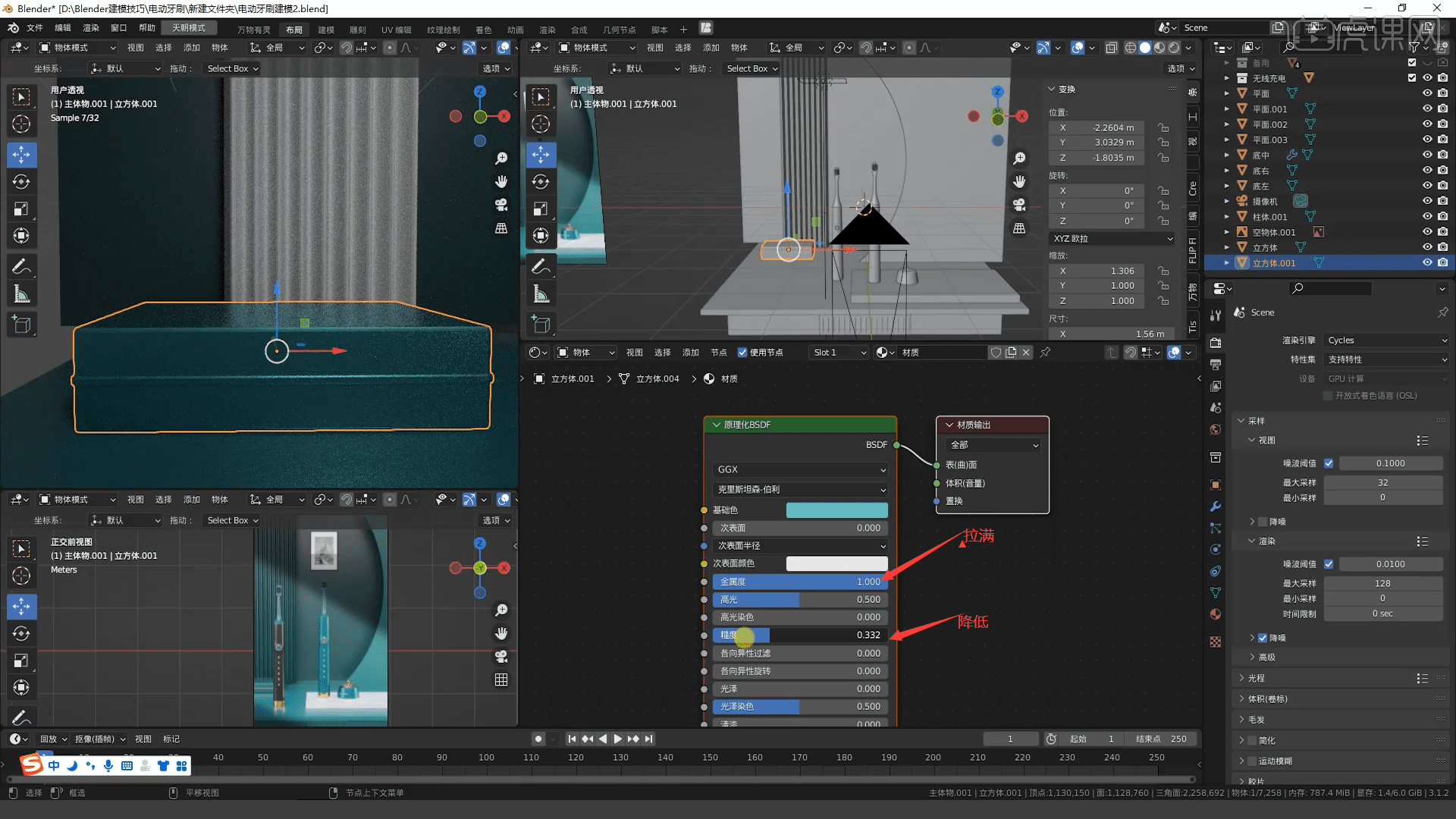
Task: Click the 3D cursor tool in middle viewport
Action: coord(541,124)
